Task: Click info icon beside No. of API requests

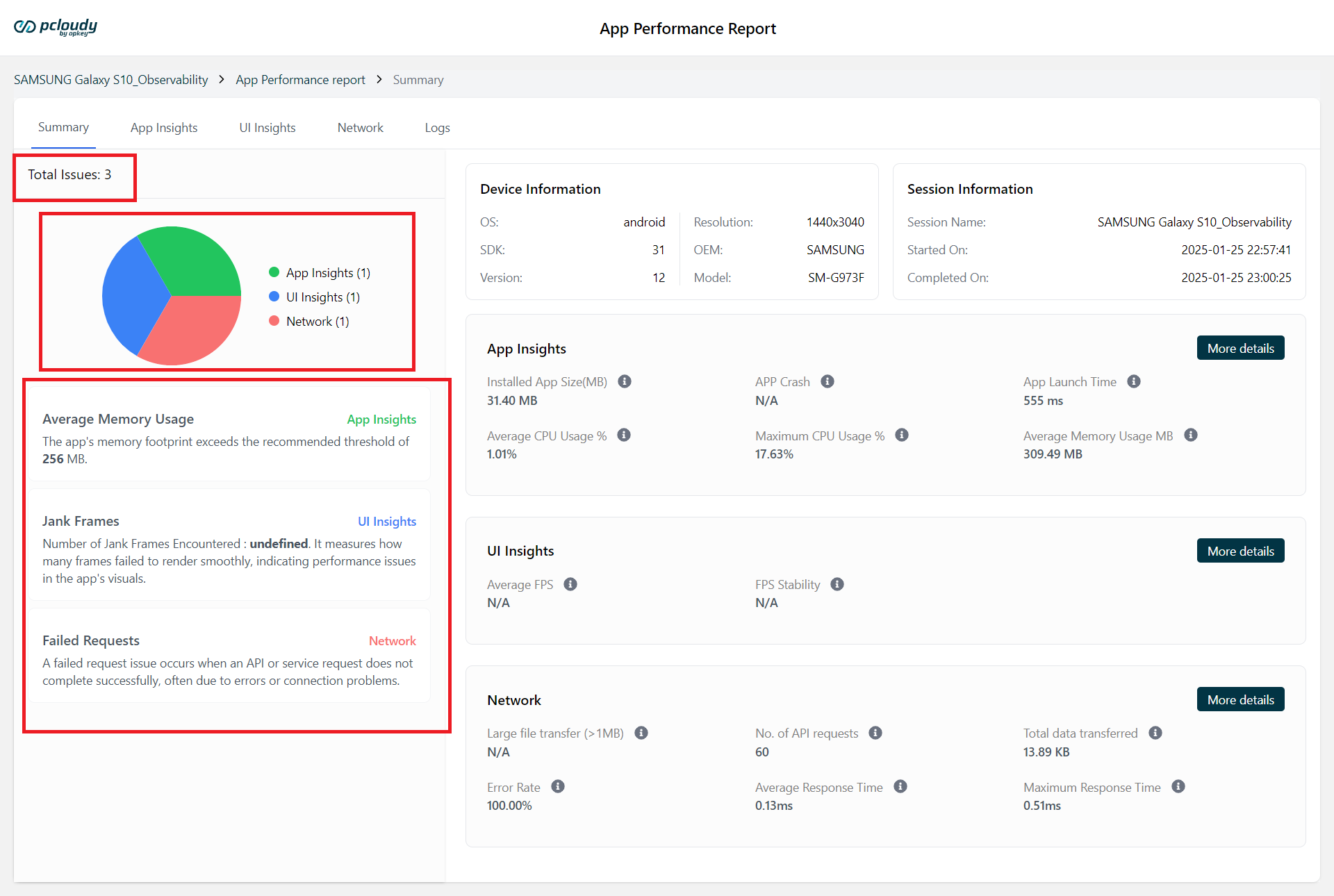Action: point(875,733)
